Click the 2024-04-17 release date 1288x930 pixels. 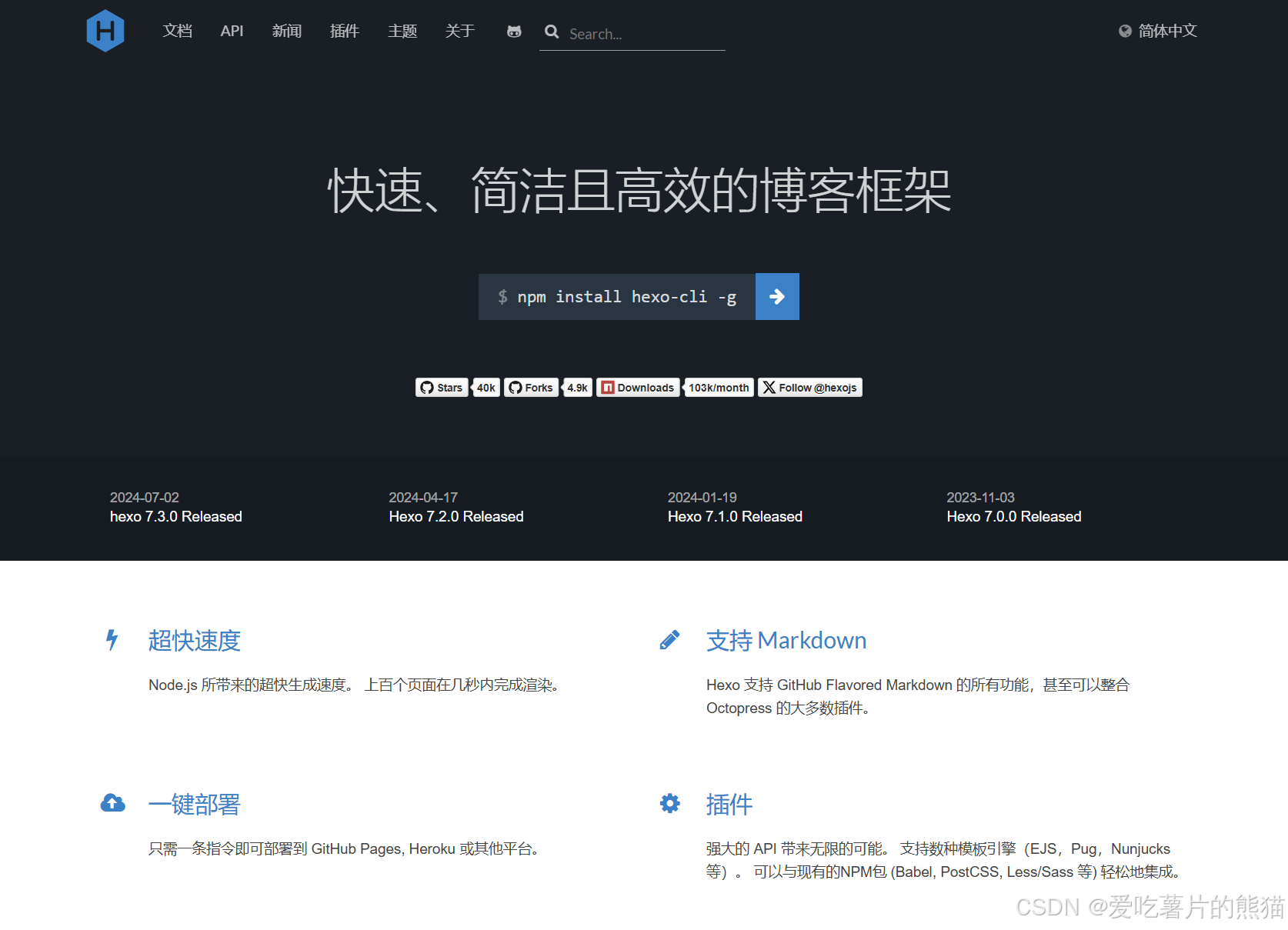click(x=423, y=498)
